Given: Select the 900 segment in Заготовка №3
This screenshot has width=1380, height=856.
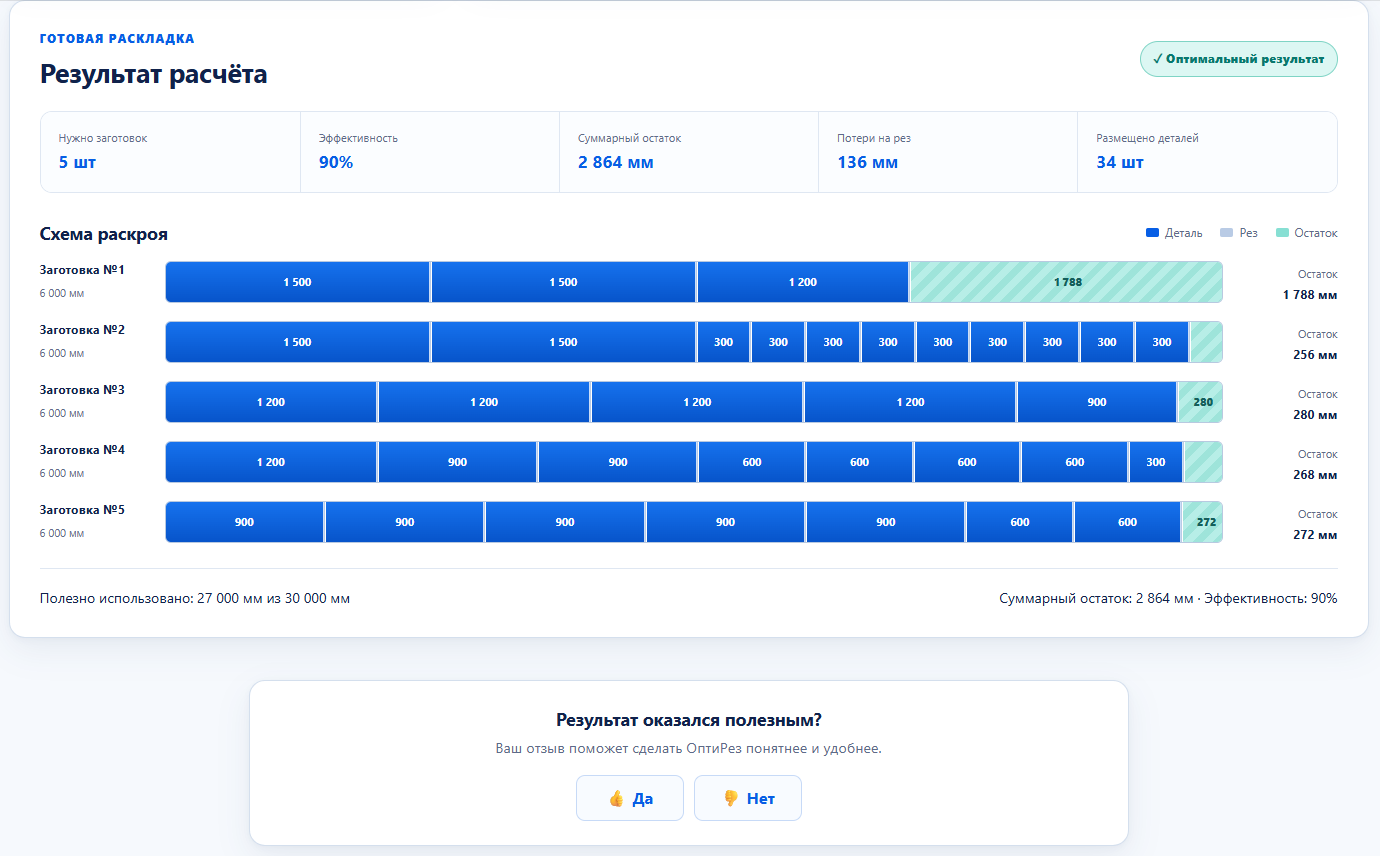Looking at the screenshot, I should point(1097,402).
